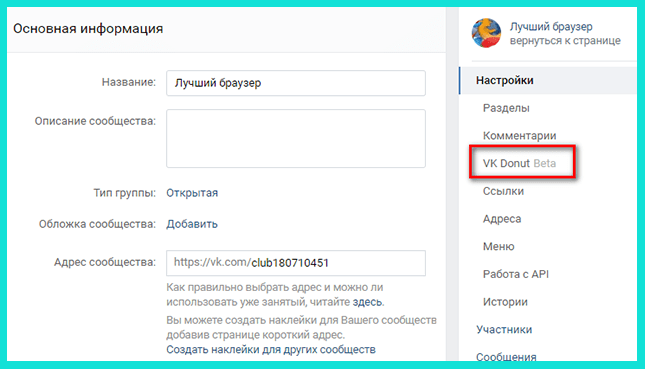Click the Адрес сообщества: label
The image size is (645, 369).
tap(105, 262)
